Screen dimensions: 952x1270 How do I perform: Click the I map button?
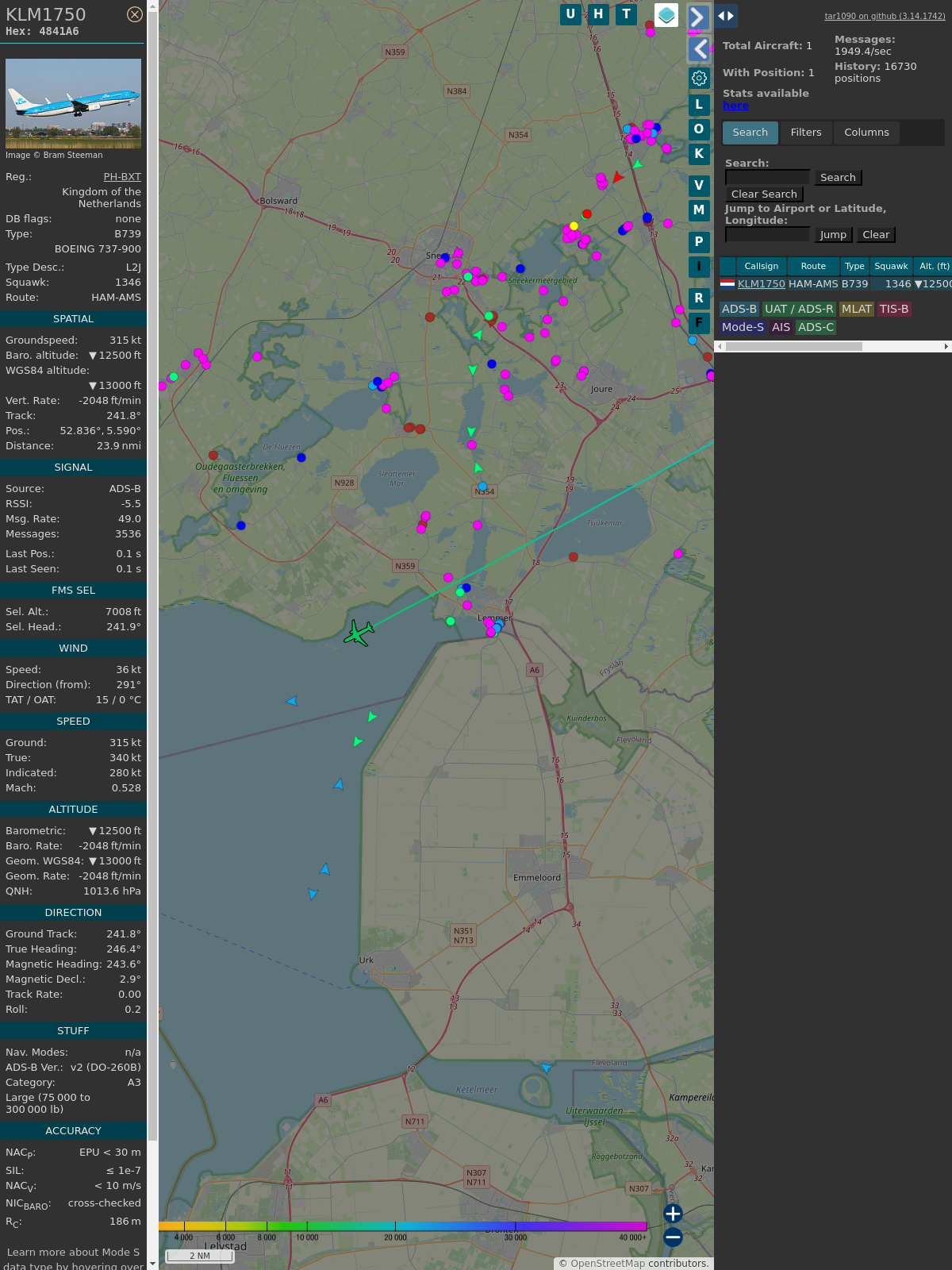[x=699, y=267]
